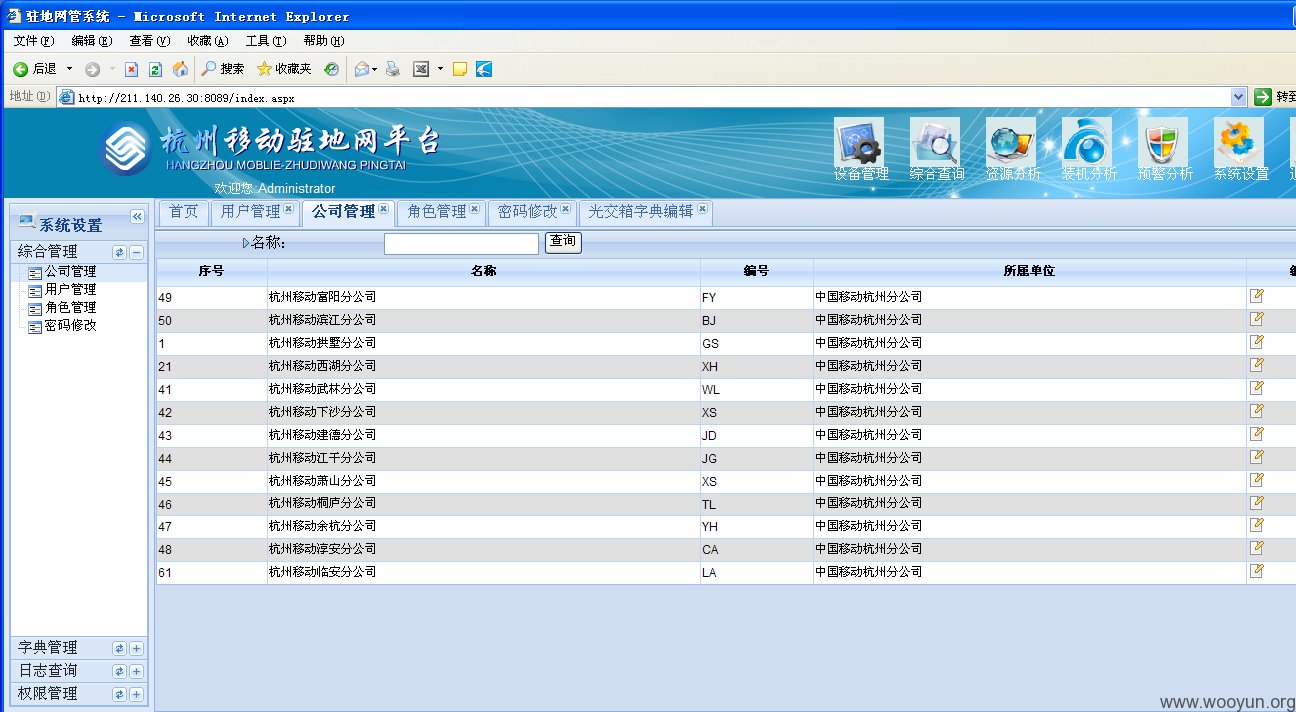Edit icon for row 杭州移动西湖分公司
The width and height of the screenshot is (1296, 712).
1257,365
